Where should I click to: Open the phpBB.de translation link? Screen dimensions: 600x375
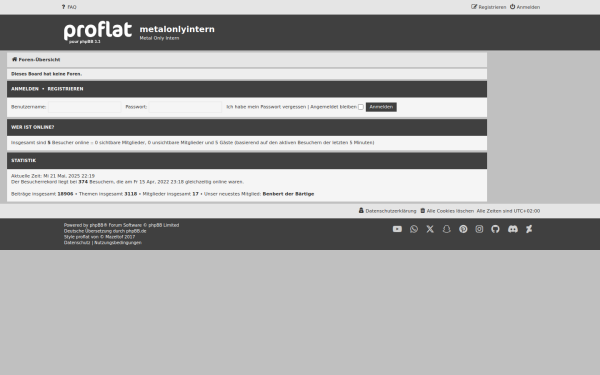coord(136,231)
